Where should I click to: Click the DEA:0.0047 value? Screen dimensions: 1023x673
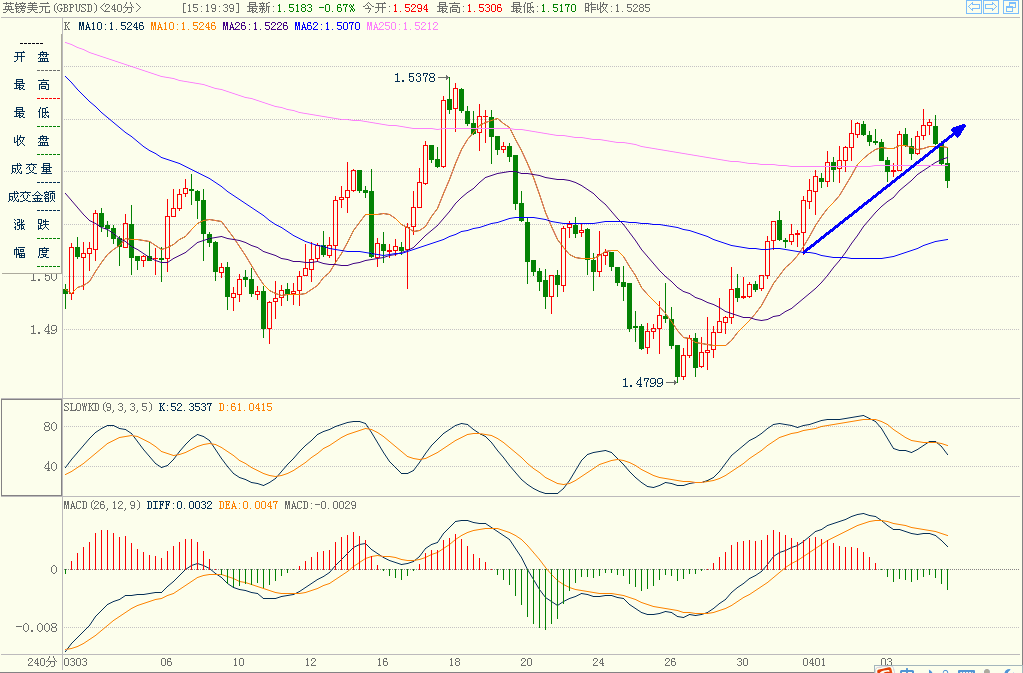[x=248, y=505]
